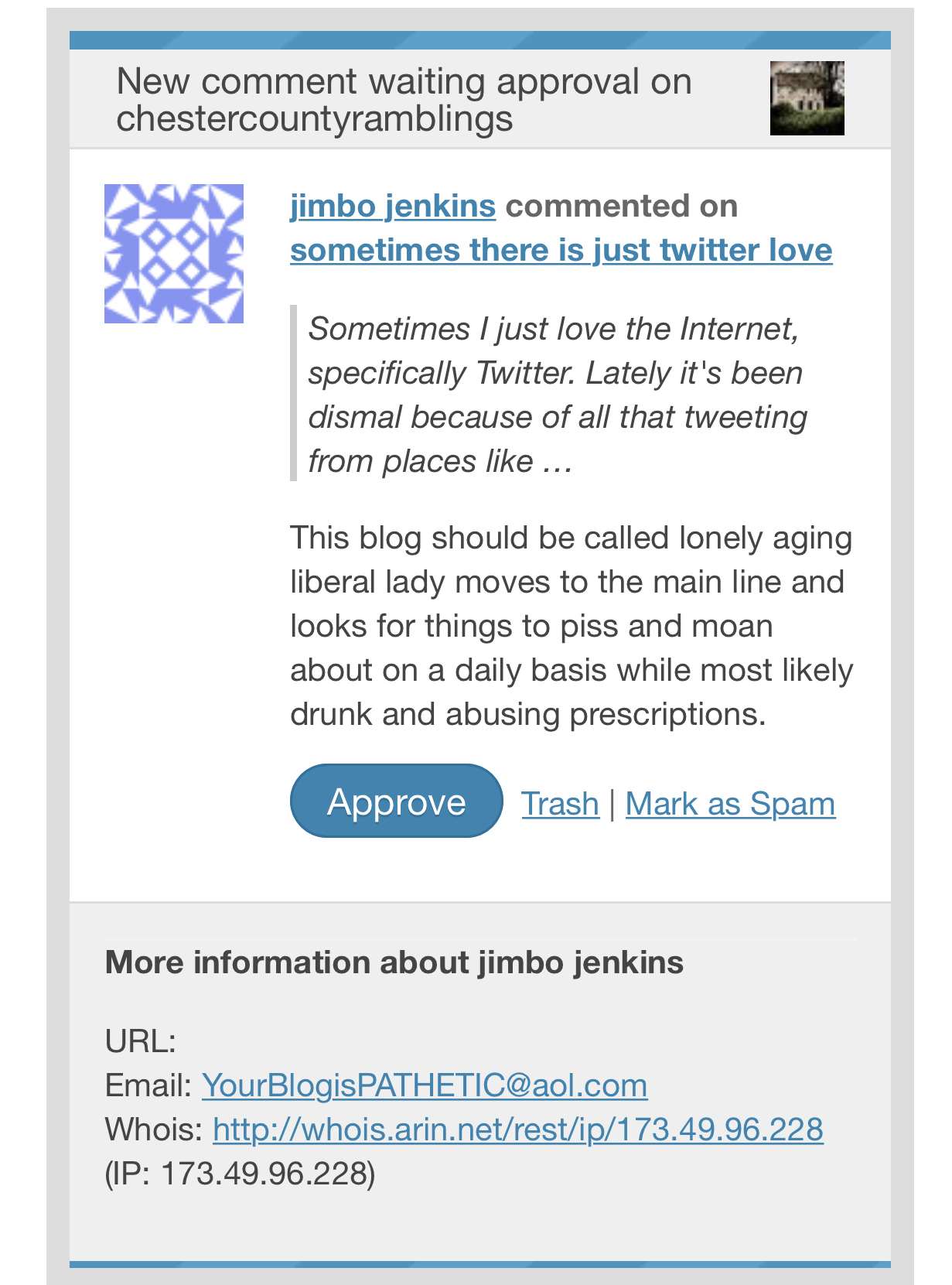
Task: Open the jimbo jenkins commenter link
Action: [x=393, y=206]
